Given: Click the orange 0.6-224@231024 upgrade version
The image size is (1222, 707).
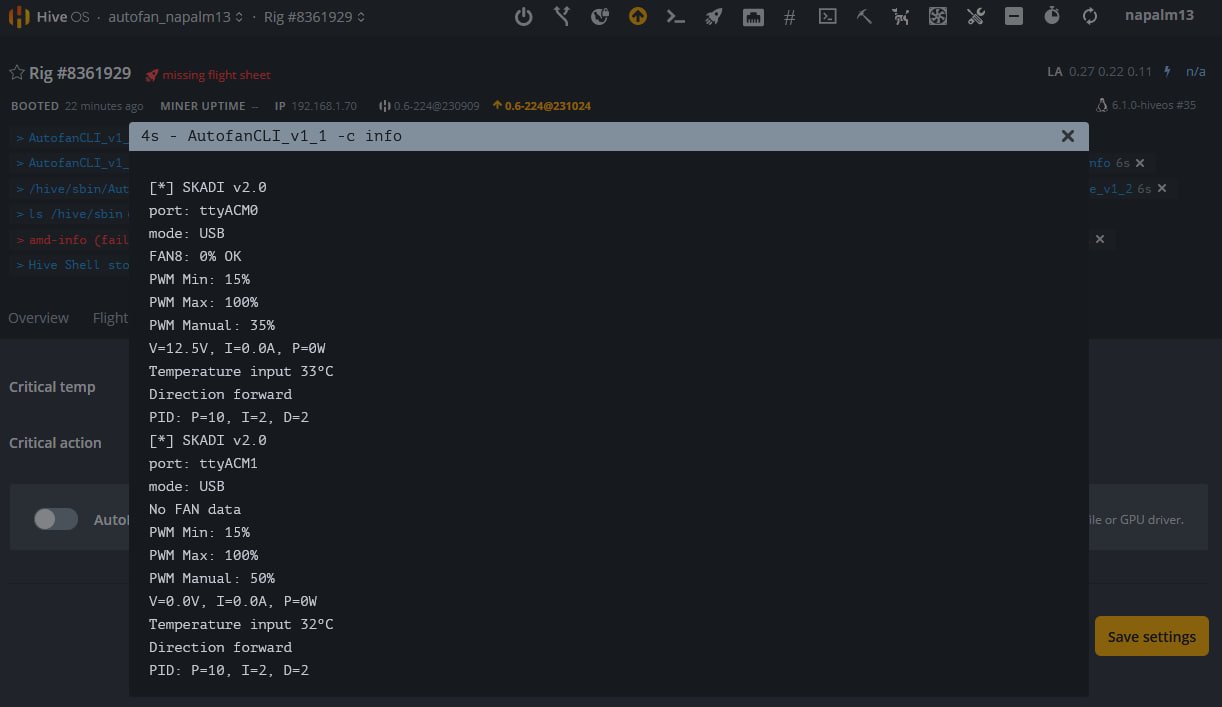Looking at the screenshot, I should [x=541, y=106].
